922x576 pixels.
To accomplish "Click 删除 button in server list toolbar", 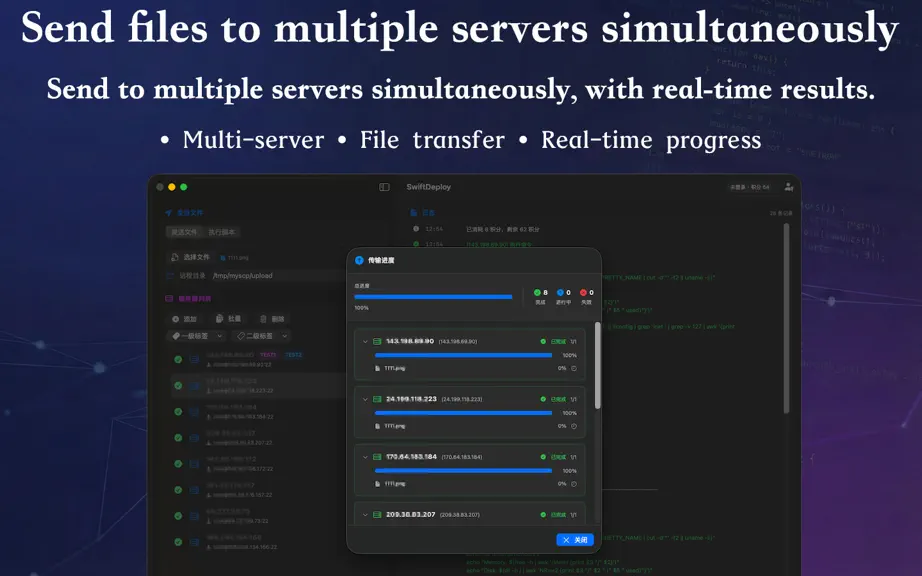I will tap(272, 319).
